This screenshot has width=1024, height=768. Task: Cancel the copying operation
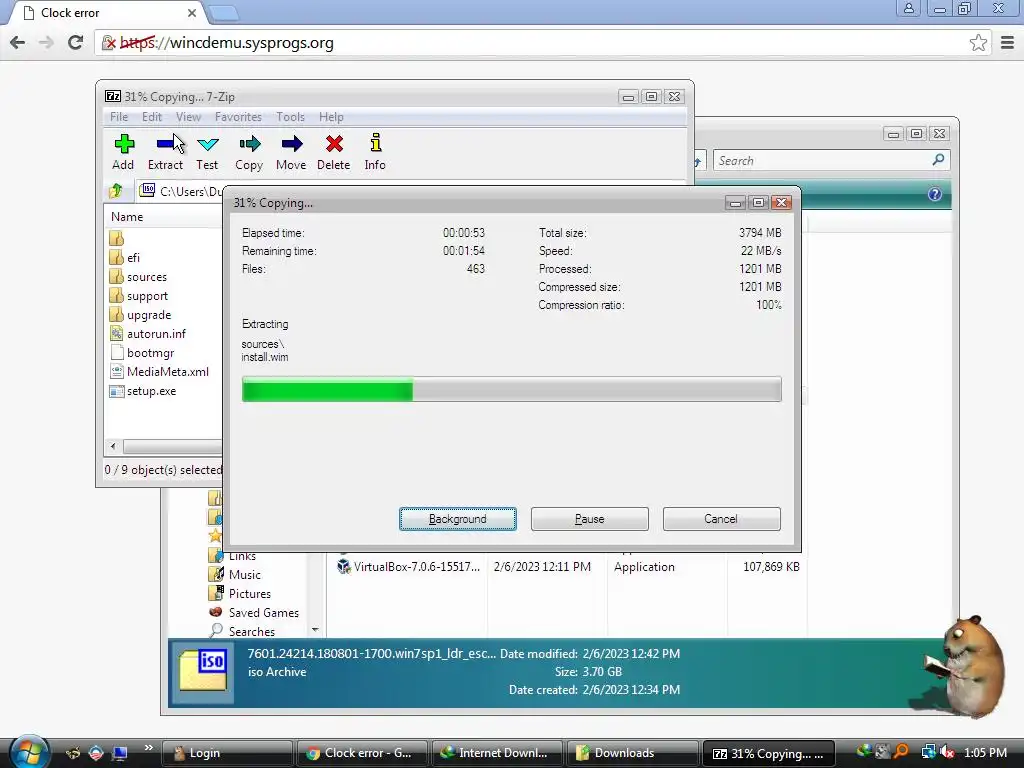[x=722, y=519]
